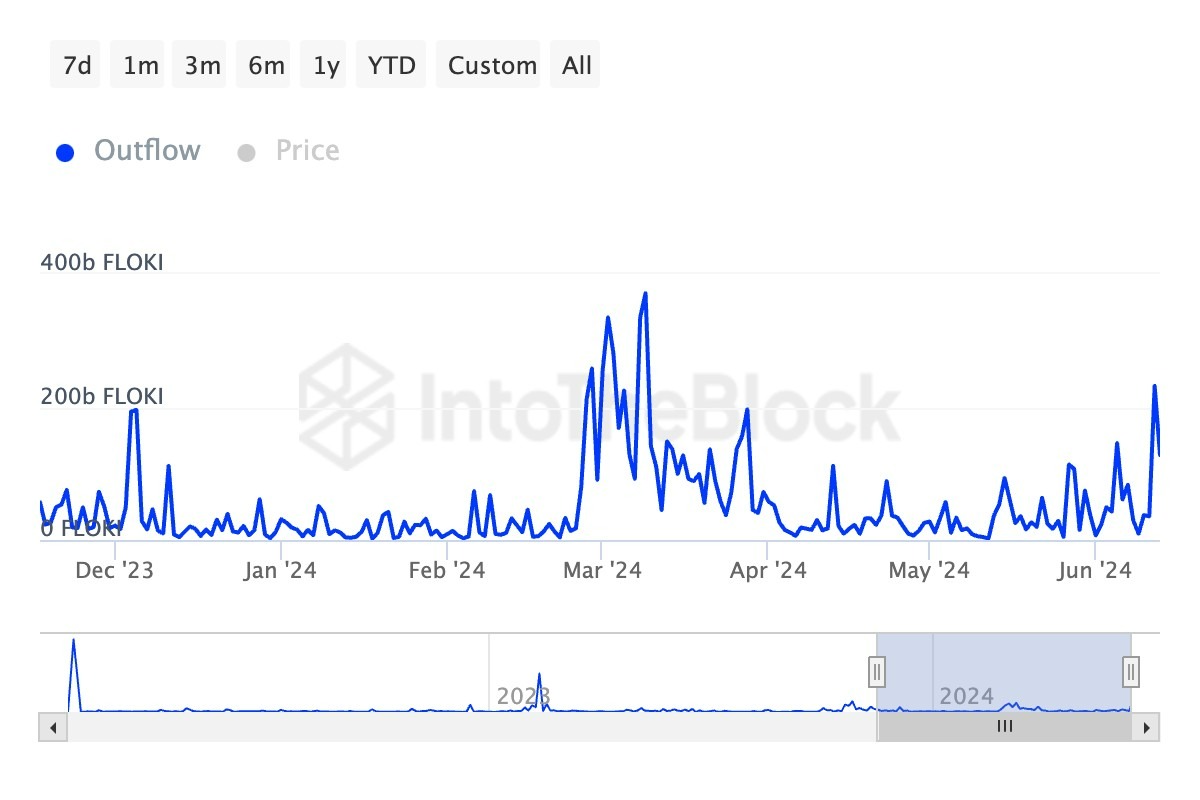Click the March 2024 outflow peak
The image size is (1200, 800).
645,294
